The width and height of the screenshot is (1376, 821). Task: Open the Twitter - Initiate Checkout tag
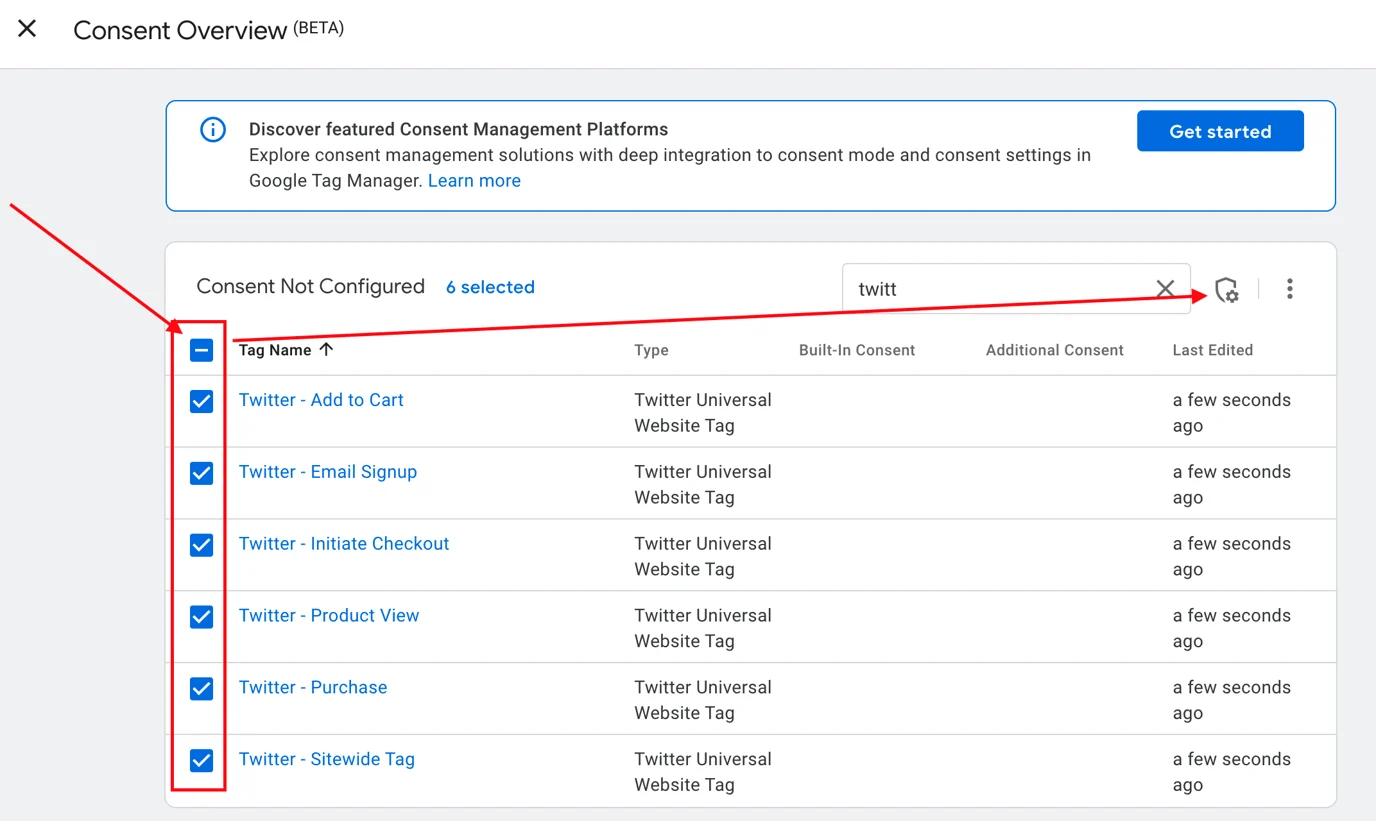pos(343,543)
